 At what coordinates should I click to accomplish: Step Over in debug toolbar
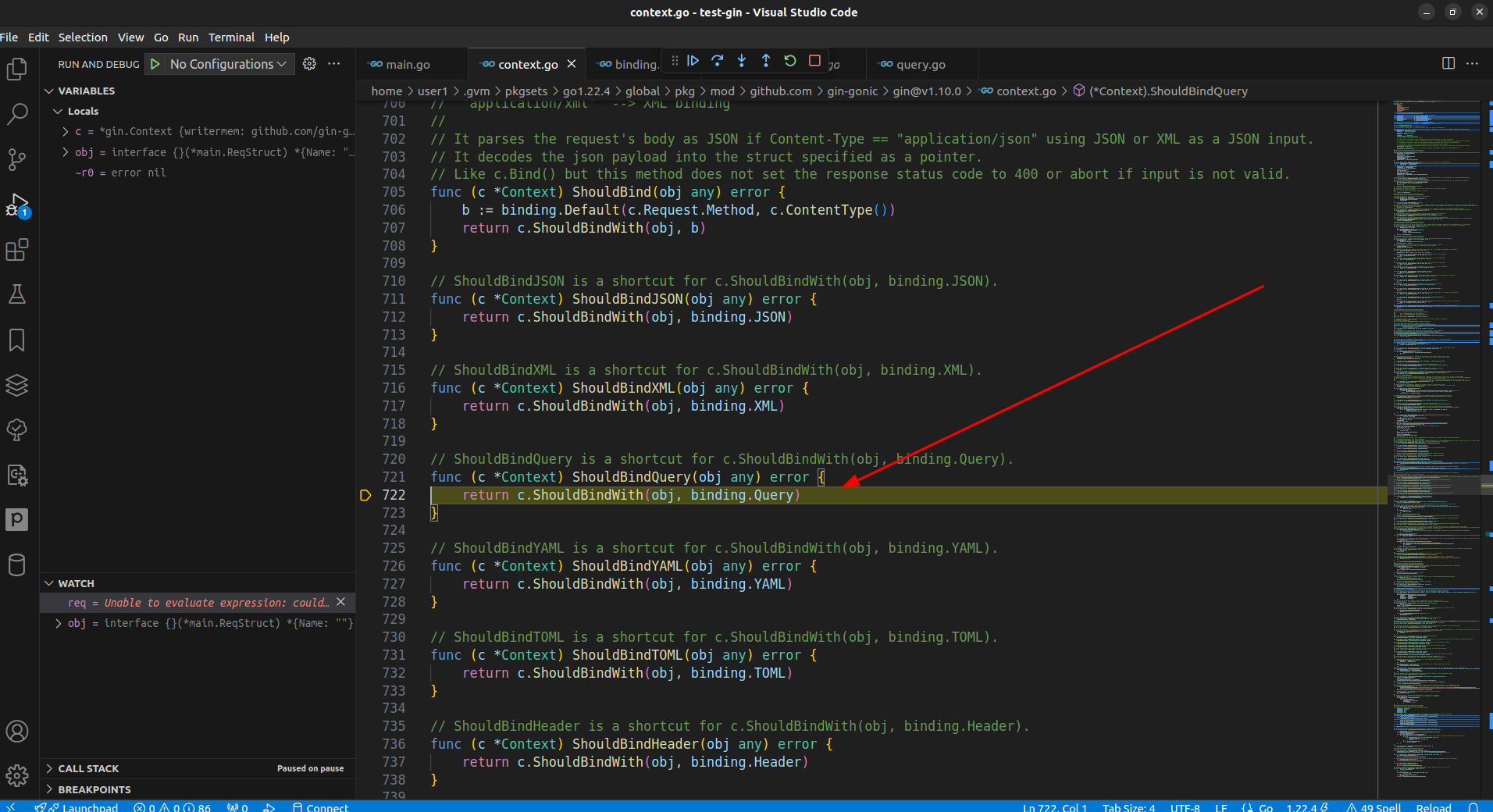tap(718, 61)
